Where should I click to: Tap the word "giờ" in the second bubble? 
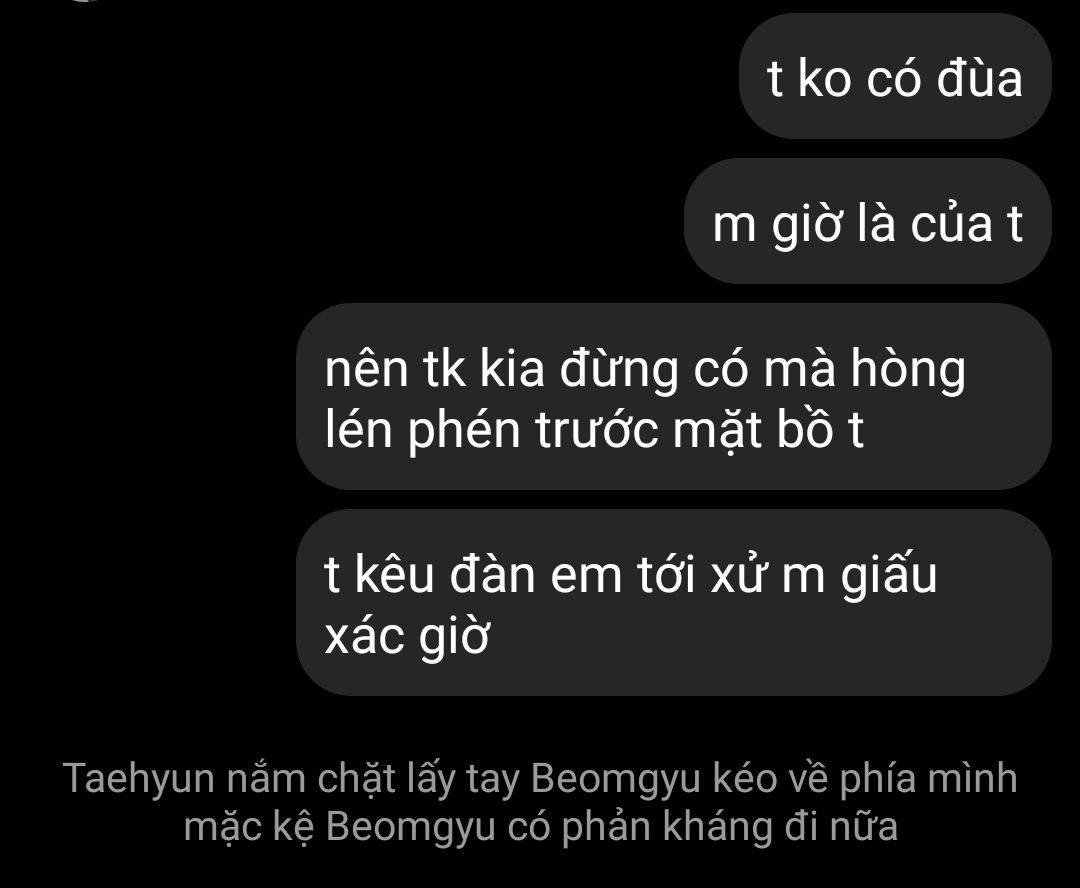[806, 224]
